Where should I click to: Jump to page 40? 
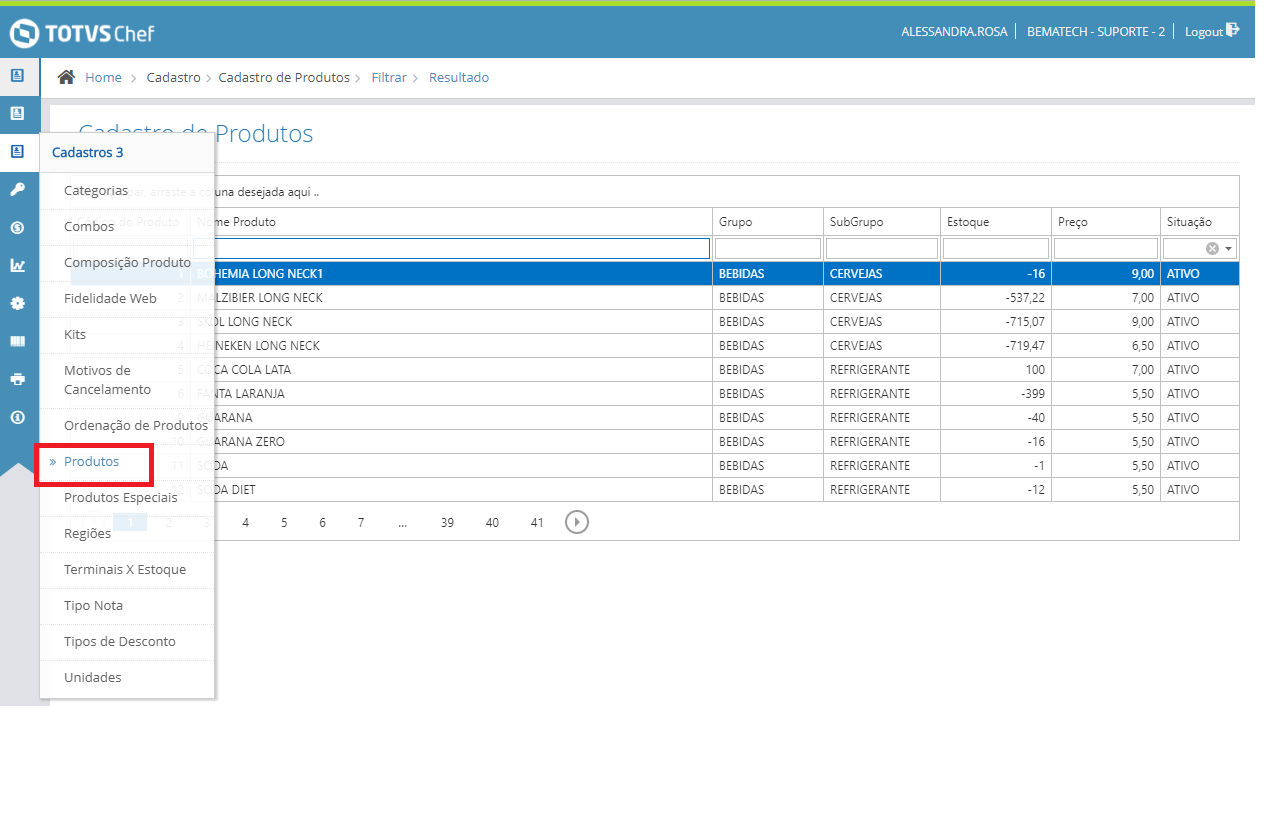click(x=492, y=522)
